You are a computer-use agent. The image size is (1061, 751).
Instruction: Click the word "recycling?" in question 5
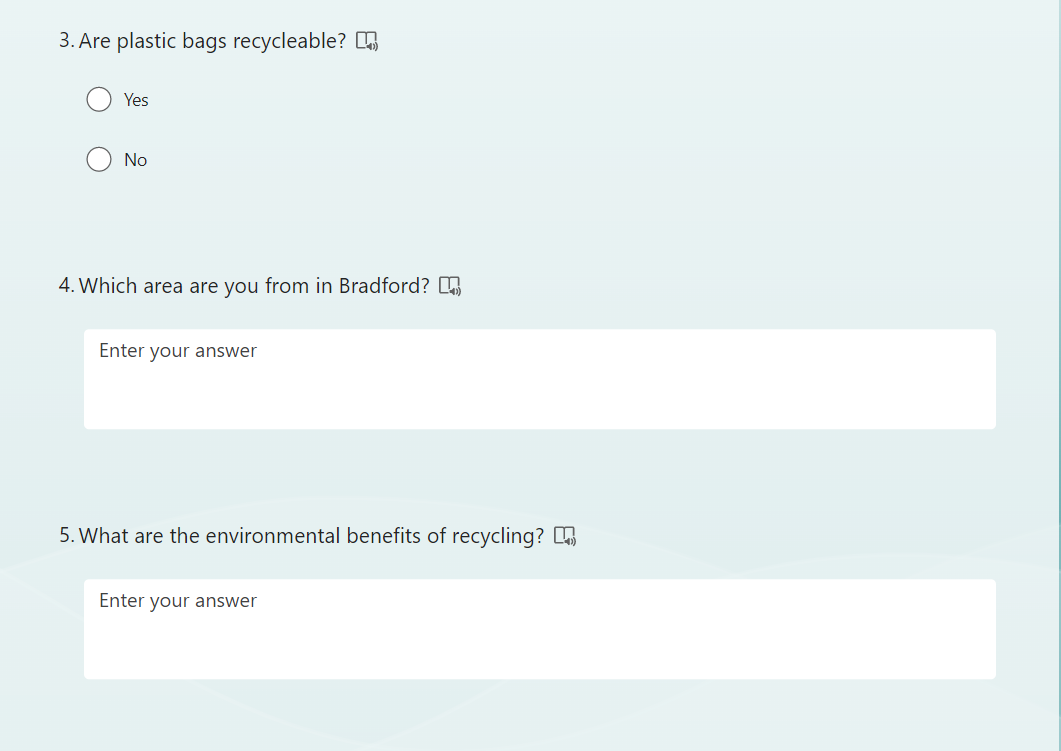(x=498, y=536)
